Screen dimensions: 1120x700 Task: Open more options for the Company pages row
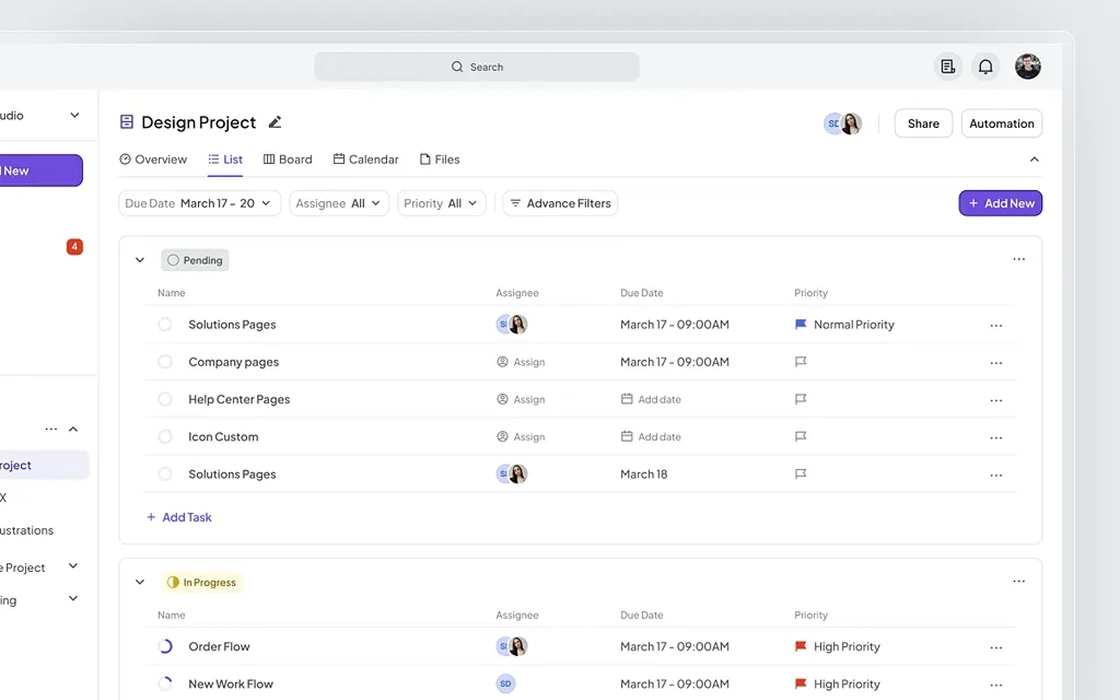click(996, 363)
